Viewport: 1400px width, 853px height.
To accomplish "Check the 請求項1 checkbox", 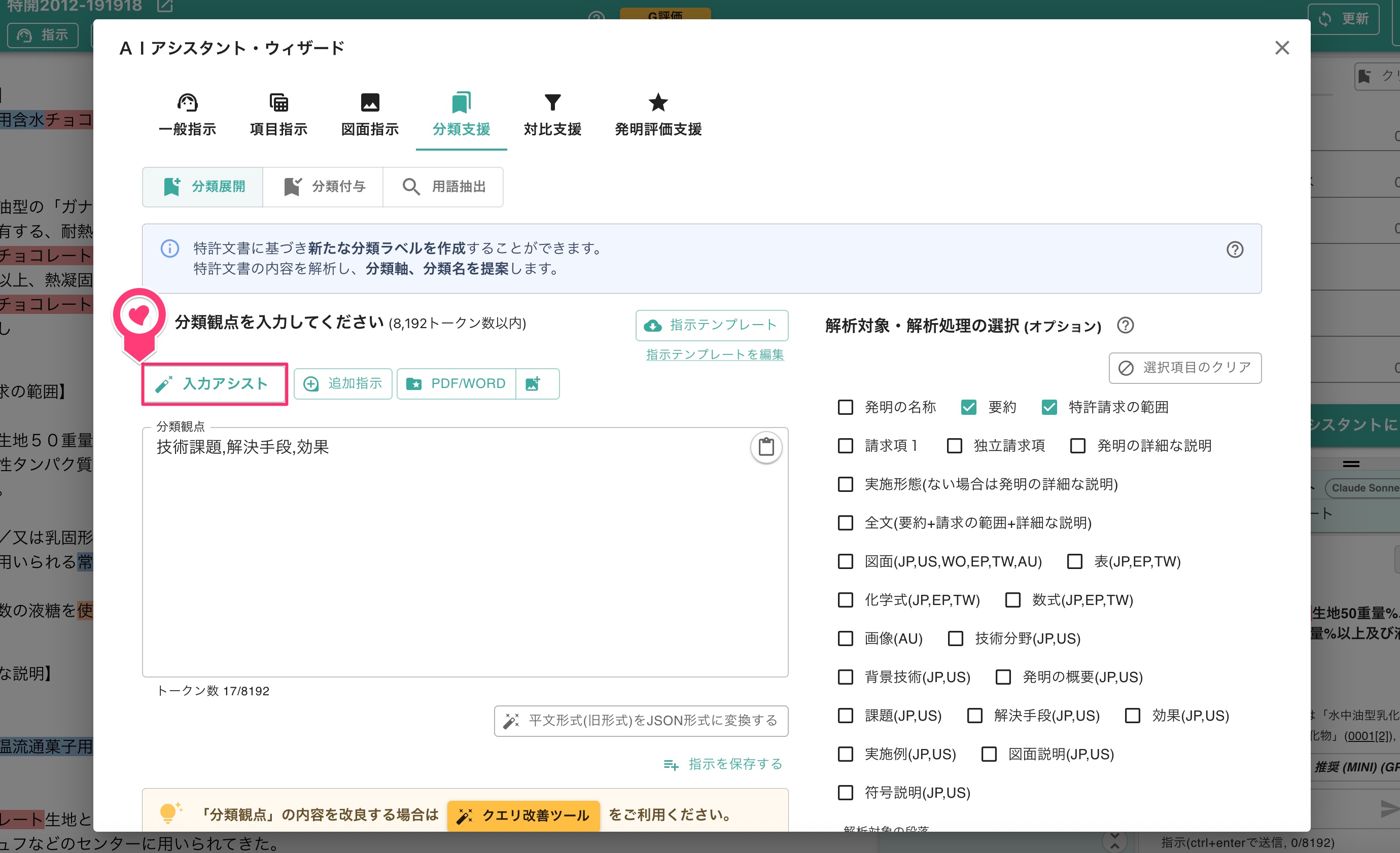I will 846,446.
